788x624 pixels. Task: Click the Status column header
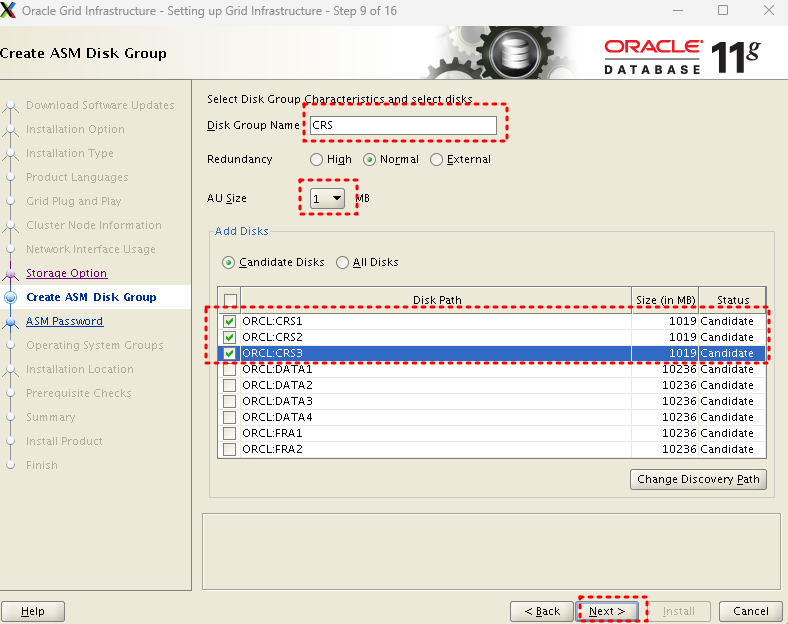[733, 300]
